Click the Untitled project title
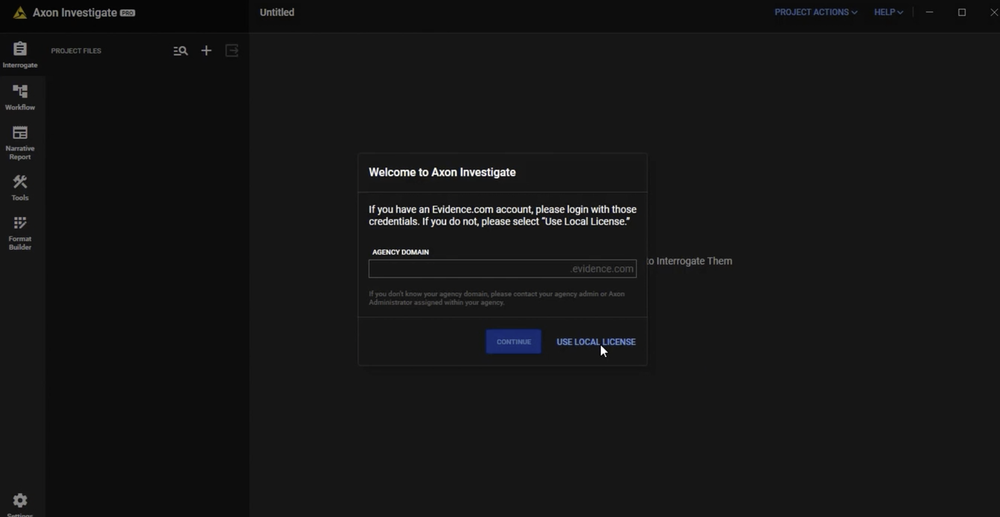The width and height of the screenshot is (1000, 517). click(x=277, y=12)
